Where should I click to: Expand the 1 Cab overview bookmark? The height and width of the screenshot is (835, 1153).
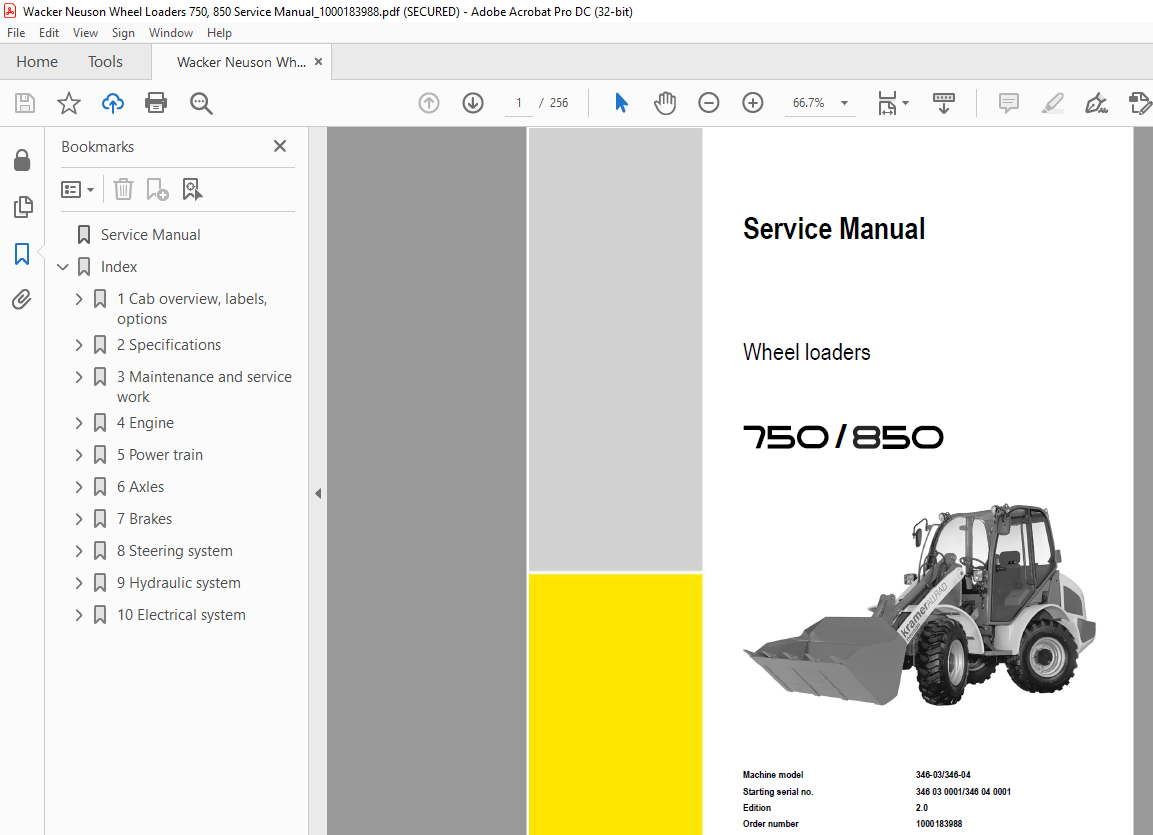point(79,299)
